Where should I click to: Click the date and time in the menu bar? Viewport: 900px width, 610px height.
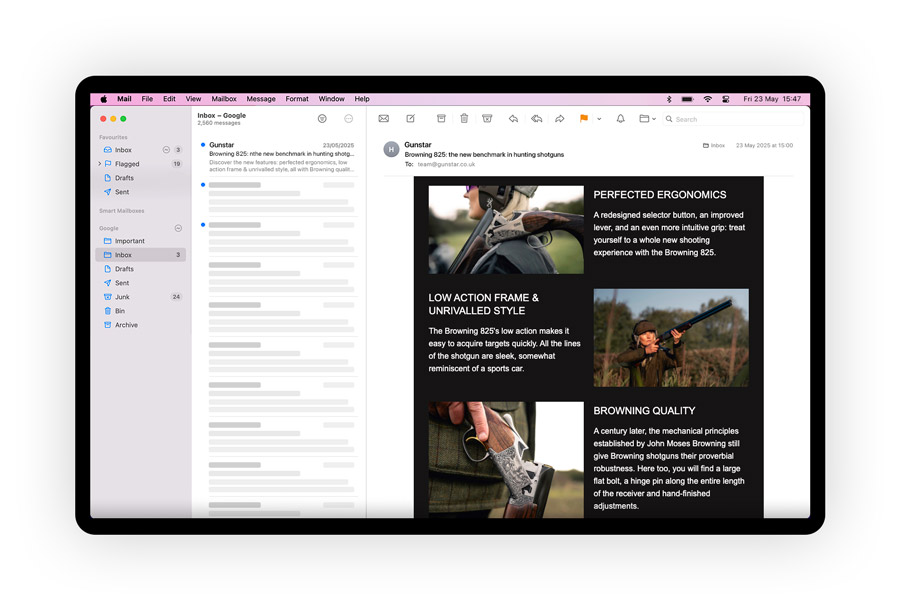772,99
